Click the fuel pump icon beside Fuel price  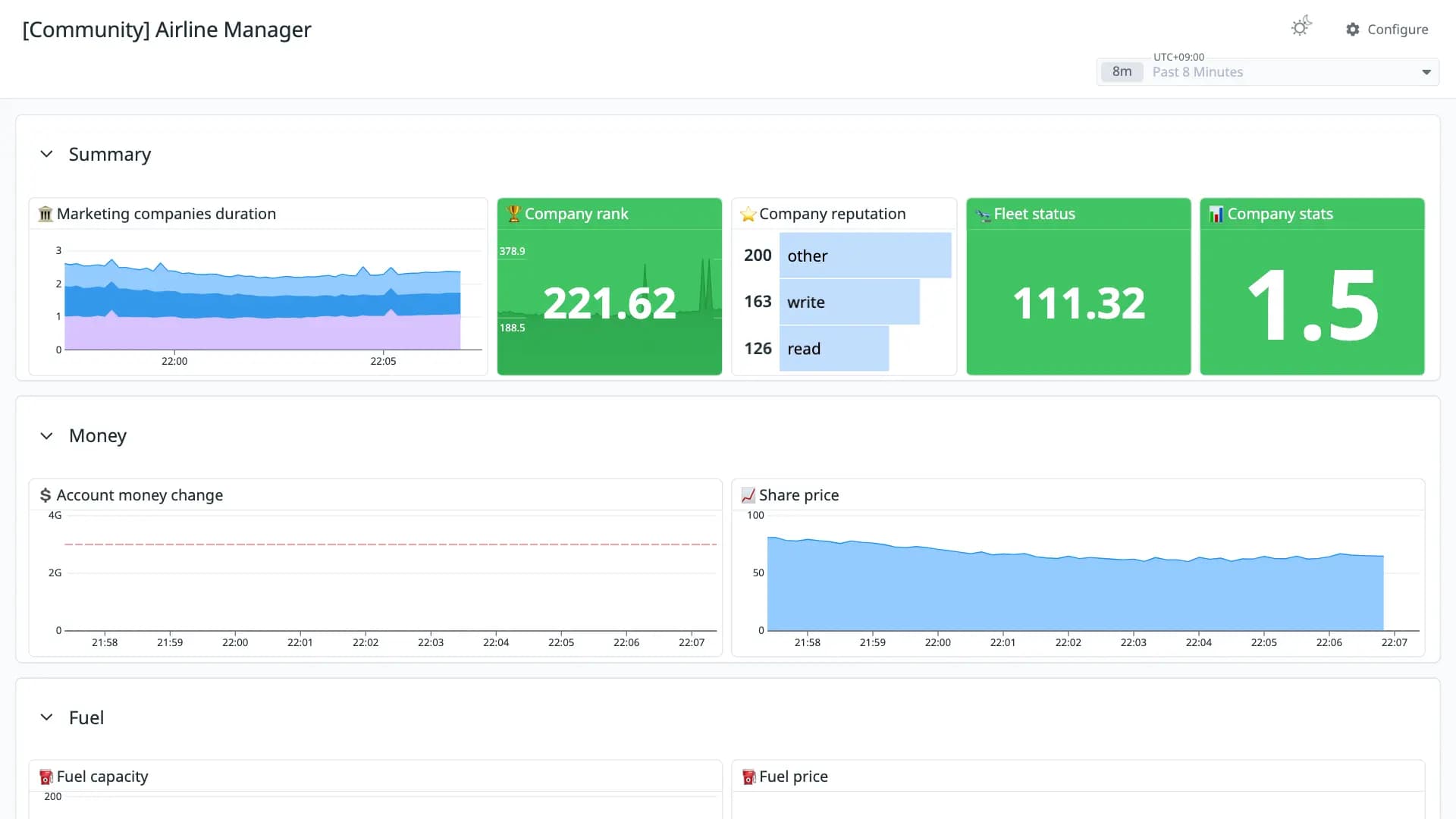(x=748, y=777)
